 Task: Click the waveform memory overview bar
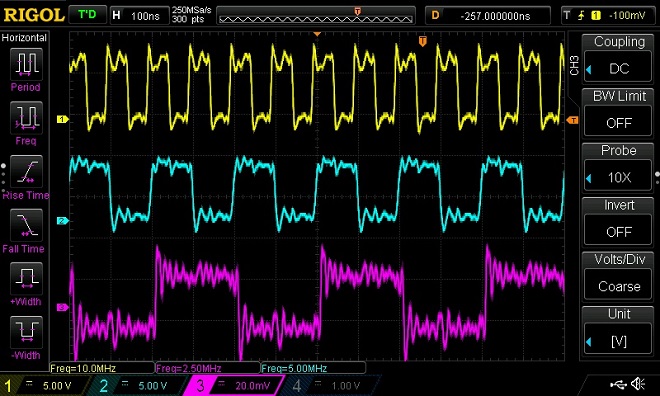pyautogui.click(x=316, y=16)
